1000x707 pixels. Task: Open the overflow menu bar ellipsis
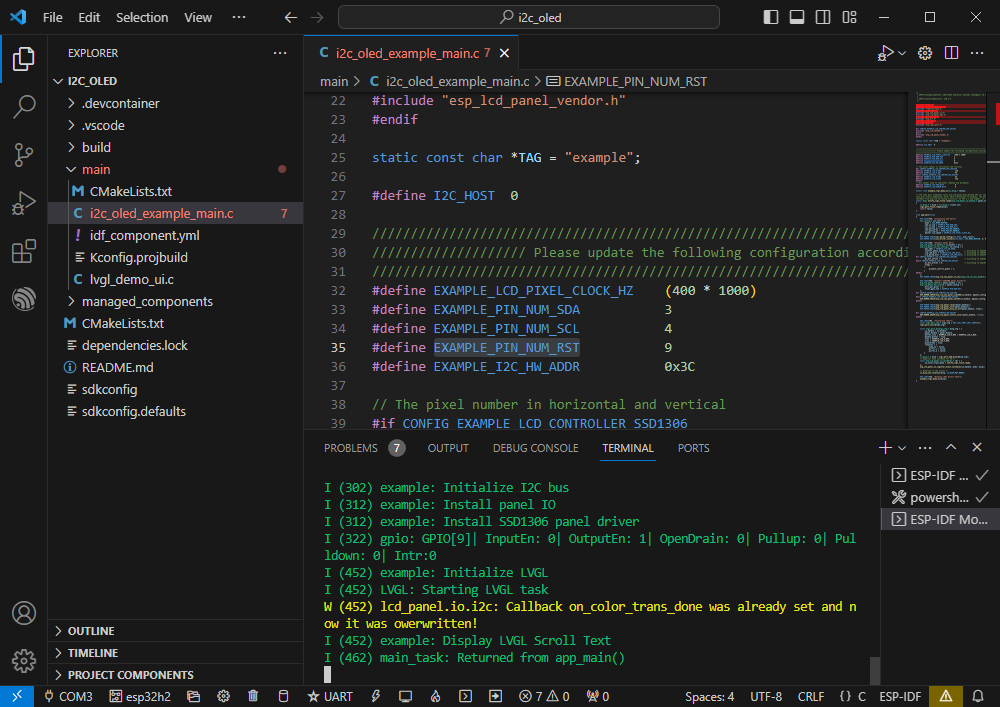239,17
